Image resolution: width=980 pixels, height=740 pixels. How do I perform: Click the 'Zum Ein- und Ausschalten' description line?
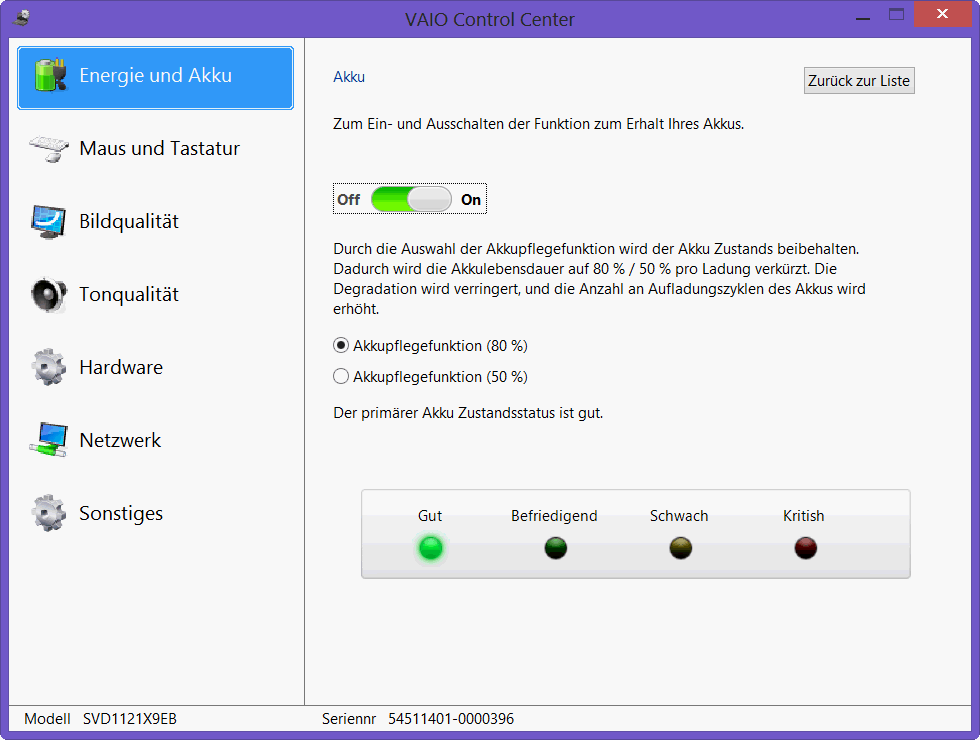click(539, 124)
